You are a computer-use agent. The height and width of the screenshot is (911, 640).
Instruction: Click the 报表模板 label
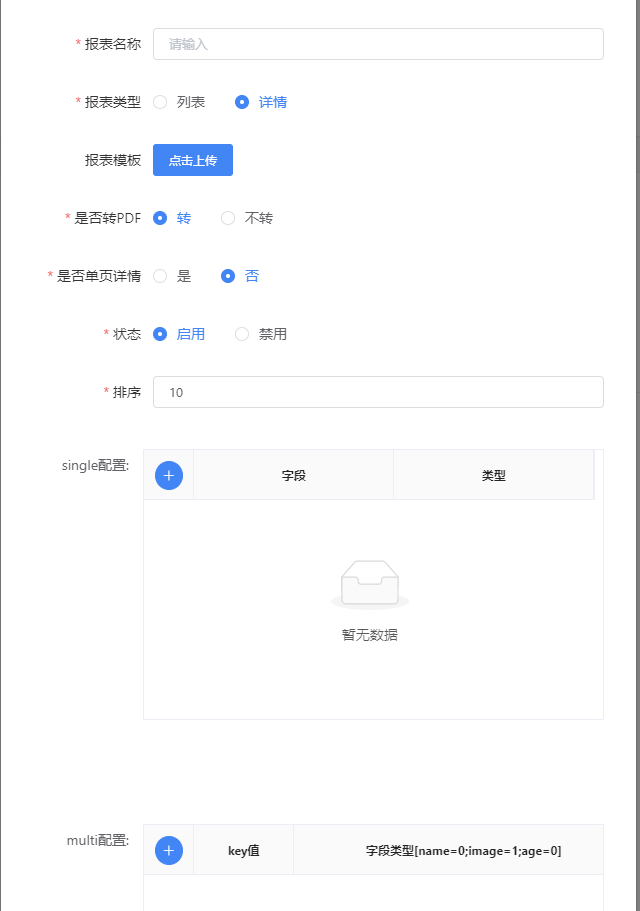tap(113, 160)
